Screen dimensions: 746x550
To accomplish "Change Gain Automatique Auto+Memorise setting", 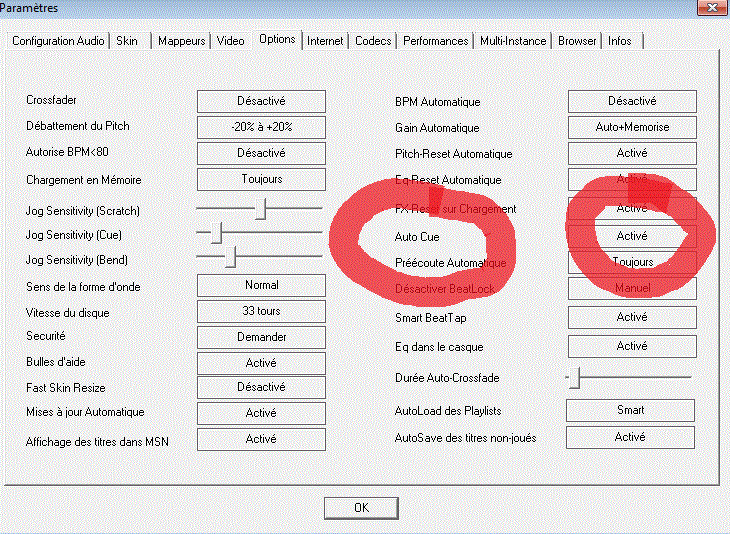I will pyautogui.click(x=631, y=127).
